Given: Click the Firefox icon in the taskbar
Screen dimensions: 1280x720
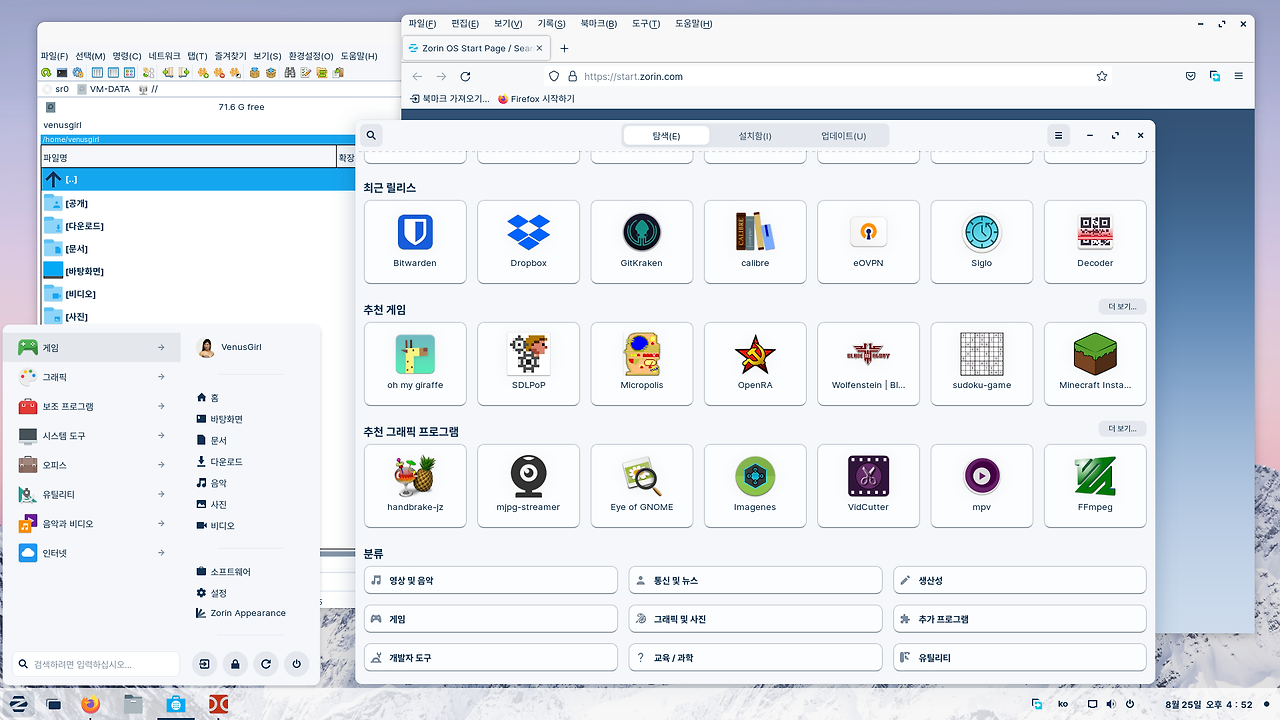Looking at the screenshot, I should [92, 704].
